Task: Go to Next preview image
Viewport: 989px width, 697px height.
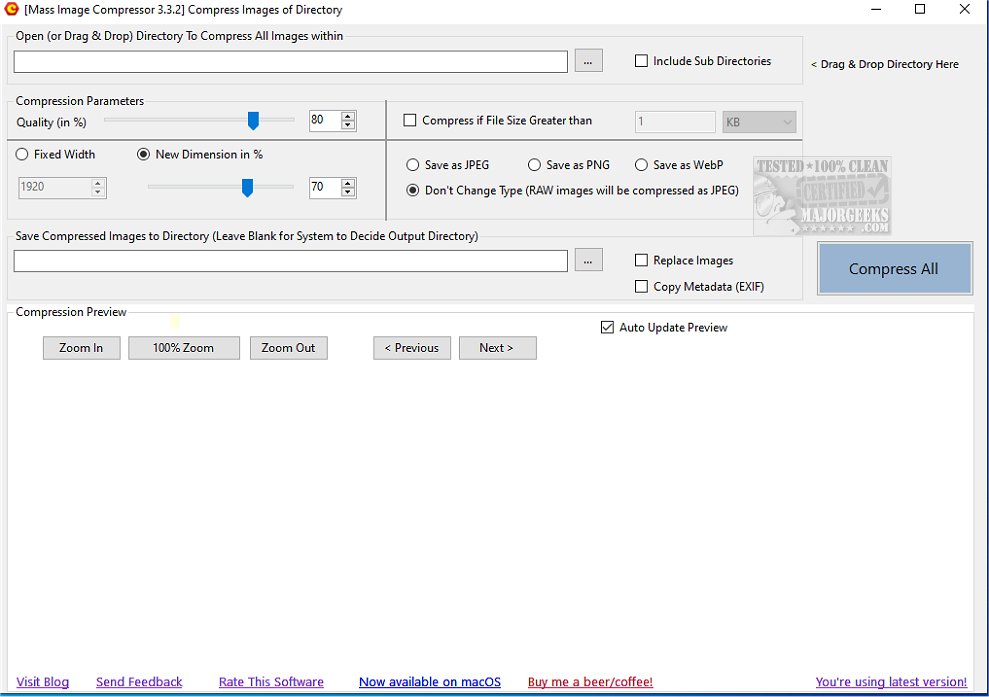Action: 497,348
